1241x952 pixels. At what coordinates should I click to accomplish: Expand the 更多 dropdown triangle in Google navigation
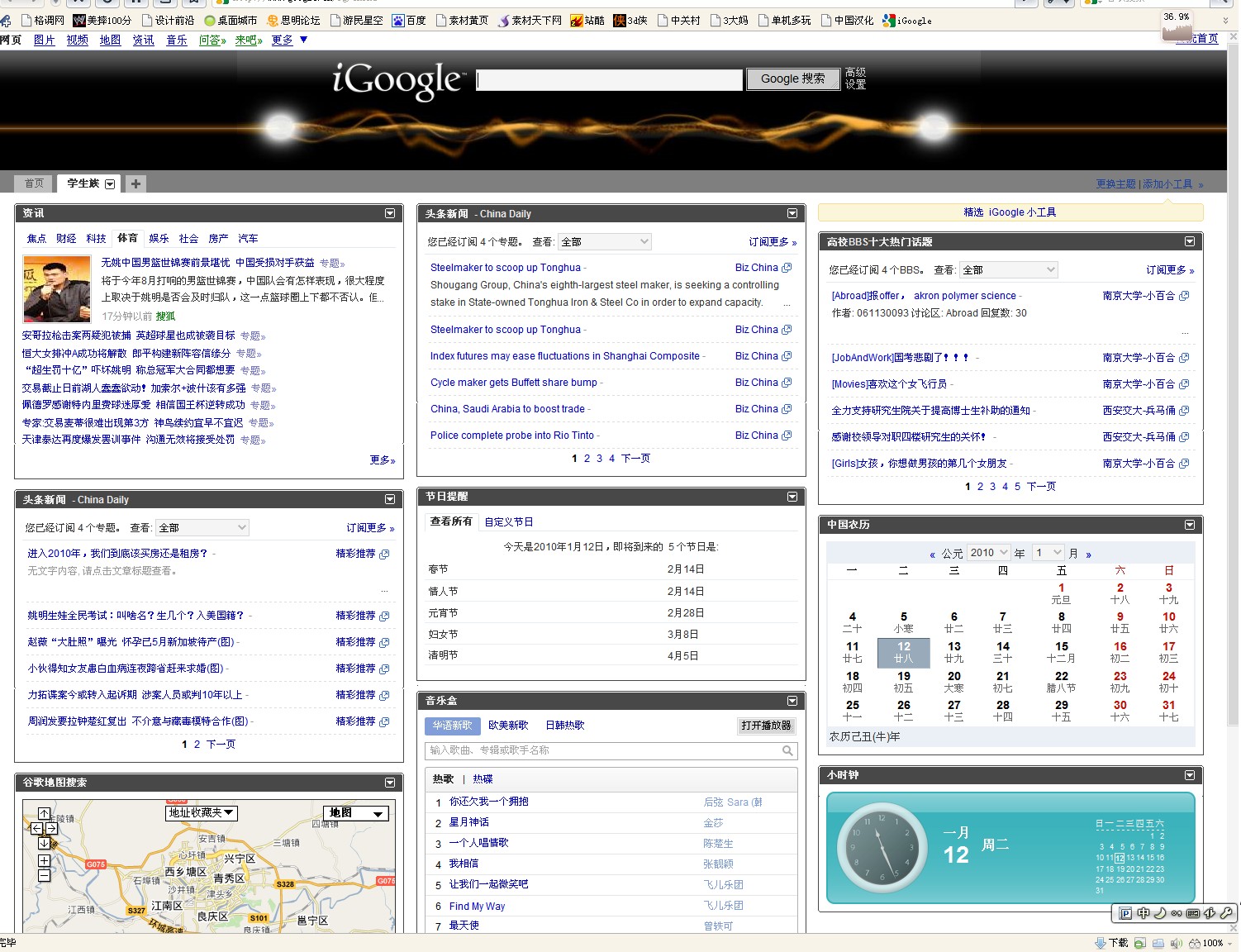pos(303,40)
